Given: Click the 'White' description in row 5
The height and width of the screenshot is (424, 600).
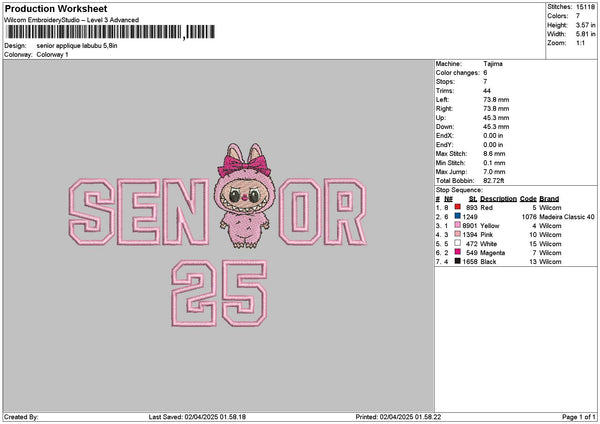Looking at the screenshot, I should (488, 244).
